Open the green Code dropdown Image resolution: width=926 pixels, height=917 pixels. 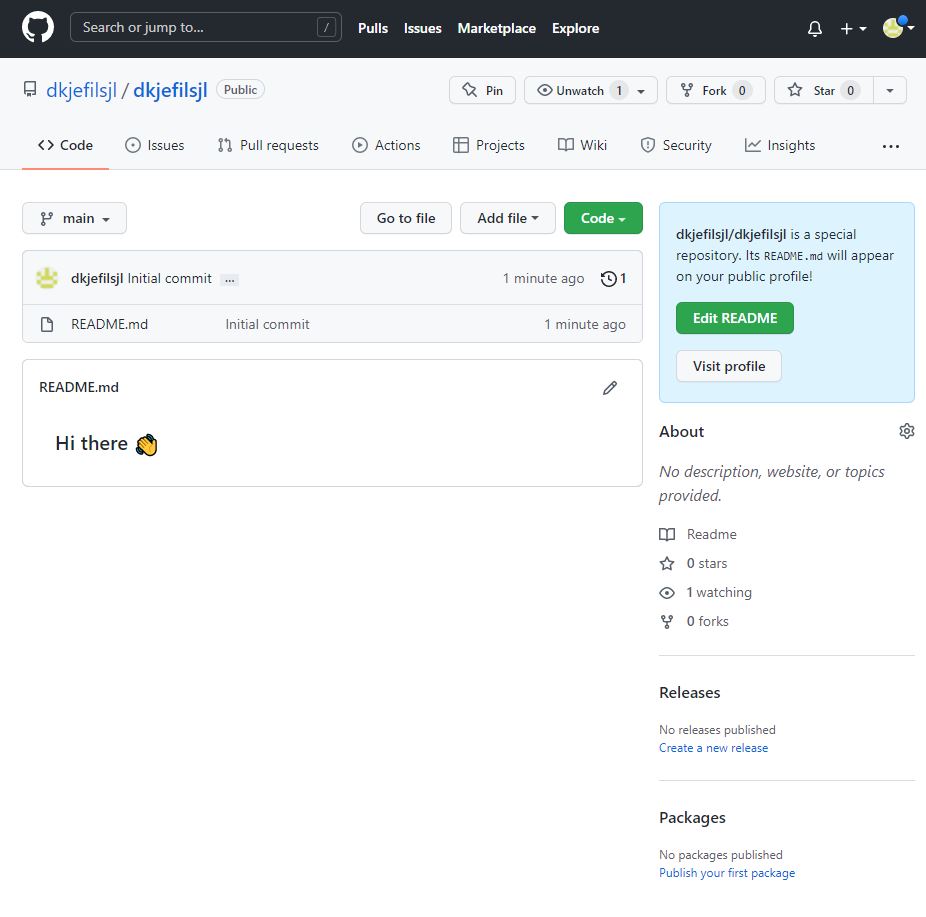tap(603, 218)
